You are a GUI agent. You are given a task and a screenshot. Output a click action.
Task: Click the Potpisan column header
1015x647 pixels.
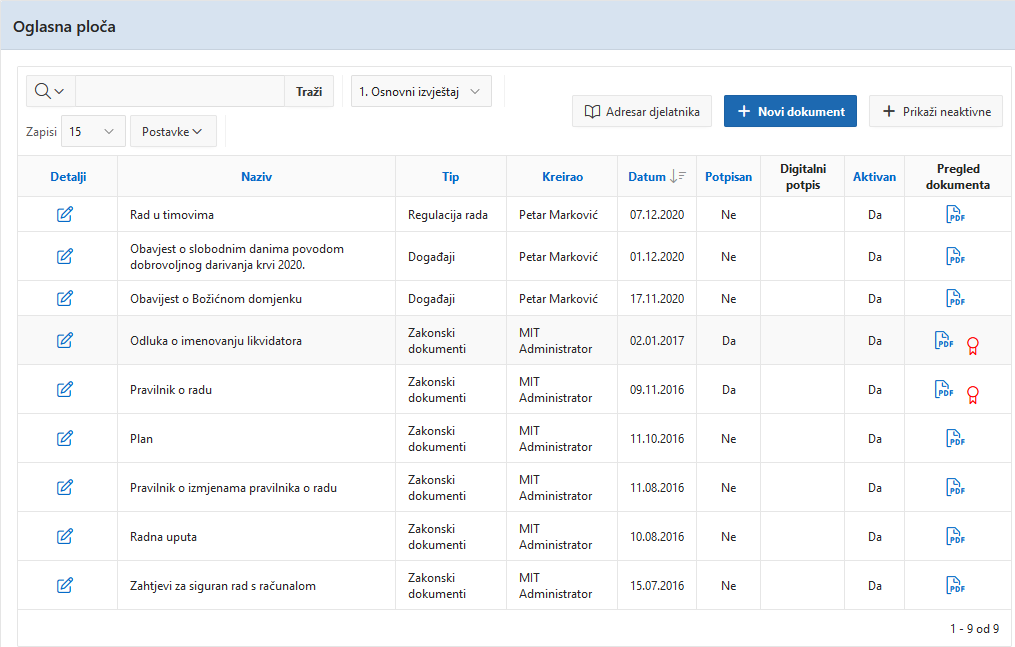point(728,176)
